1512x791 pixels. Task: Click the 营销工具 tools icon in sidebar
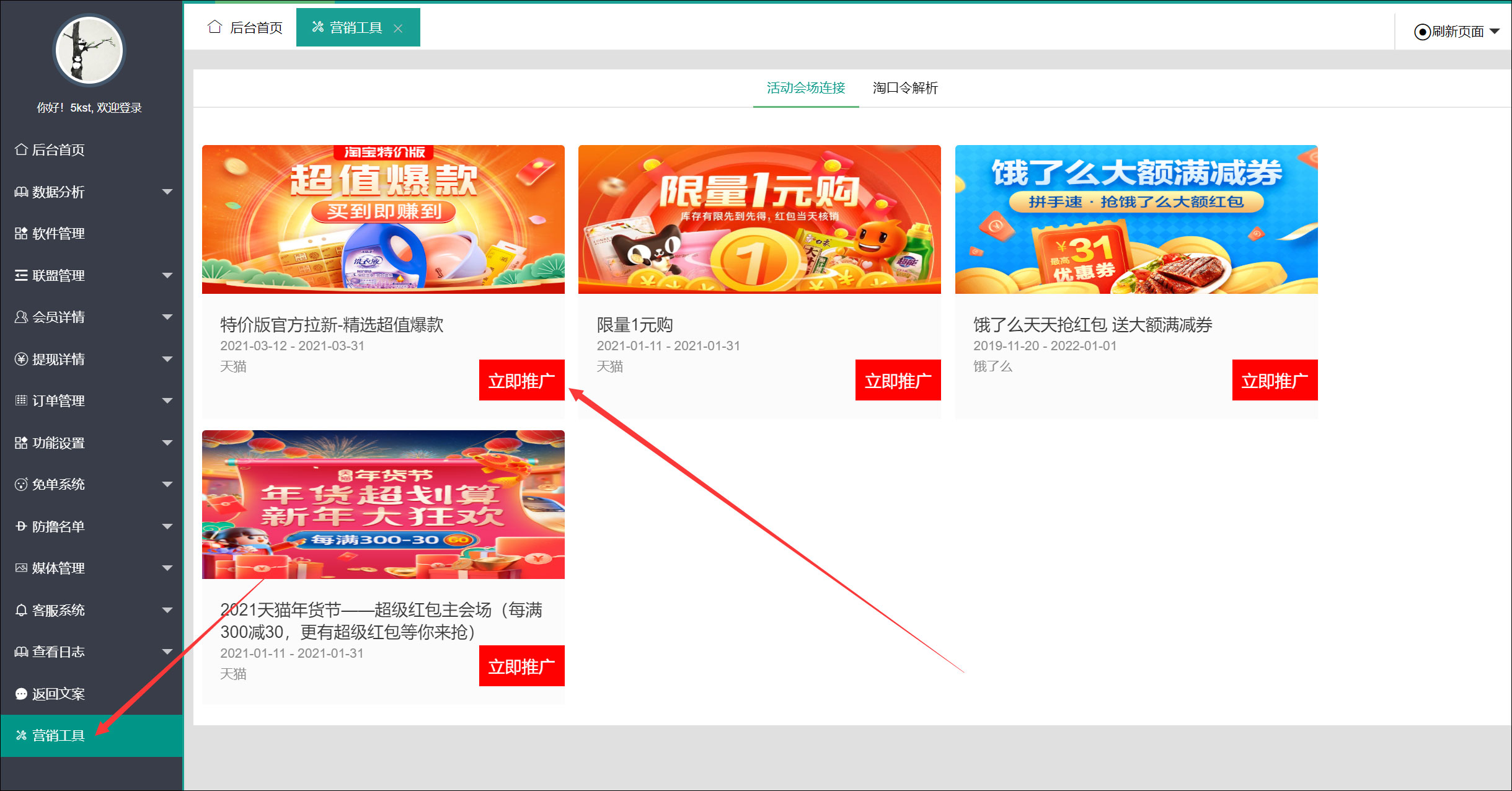(x=21, y=736)
